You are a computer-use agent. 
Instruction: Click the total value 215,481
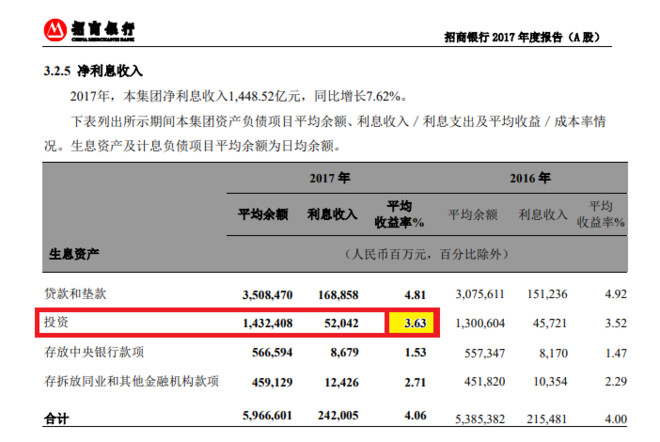click(547, 419)
